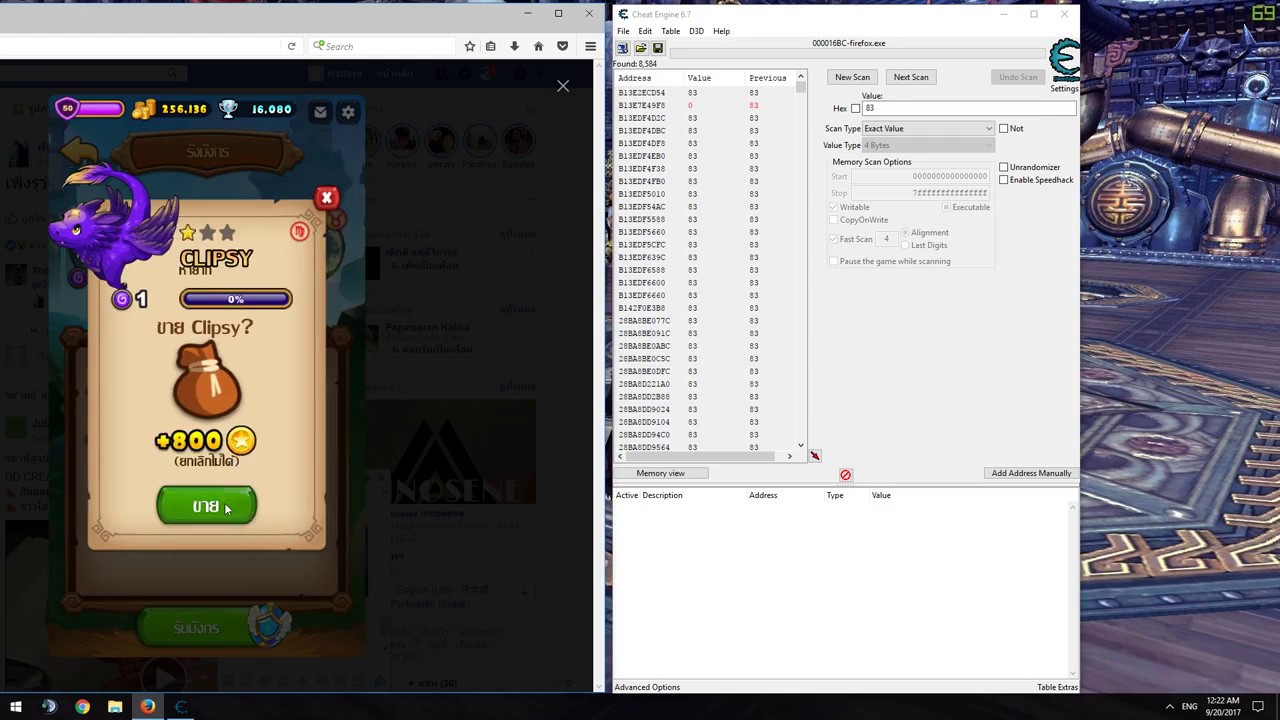Click the Next Scan button
Image resolution: width=1280 pixels, height=720 pixels.
click(x=911, y=77)
